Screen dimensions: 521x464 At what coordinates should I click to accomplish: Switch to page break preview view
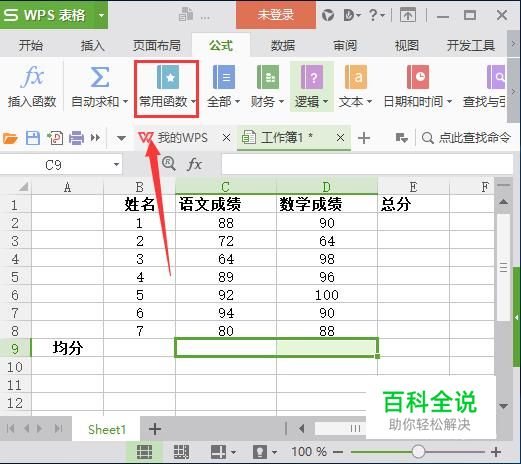181,452
